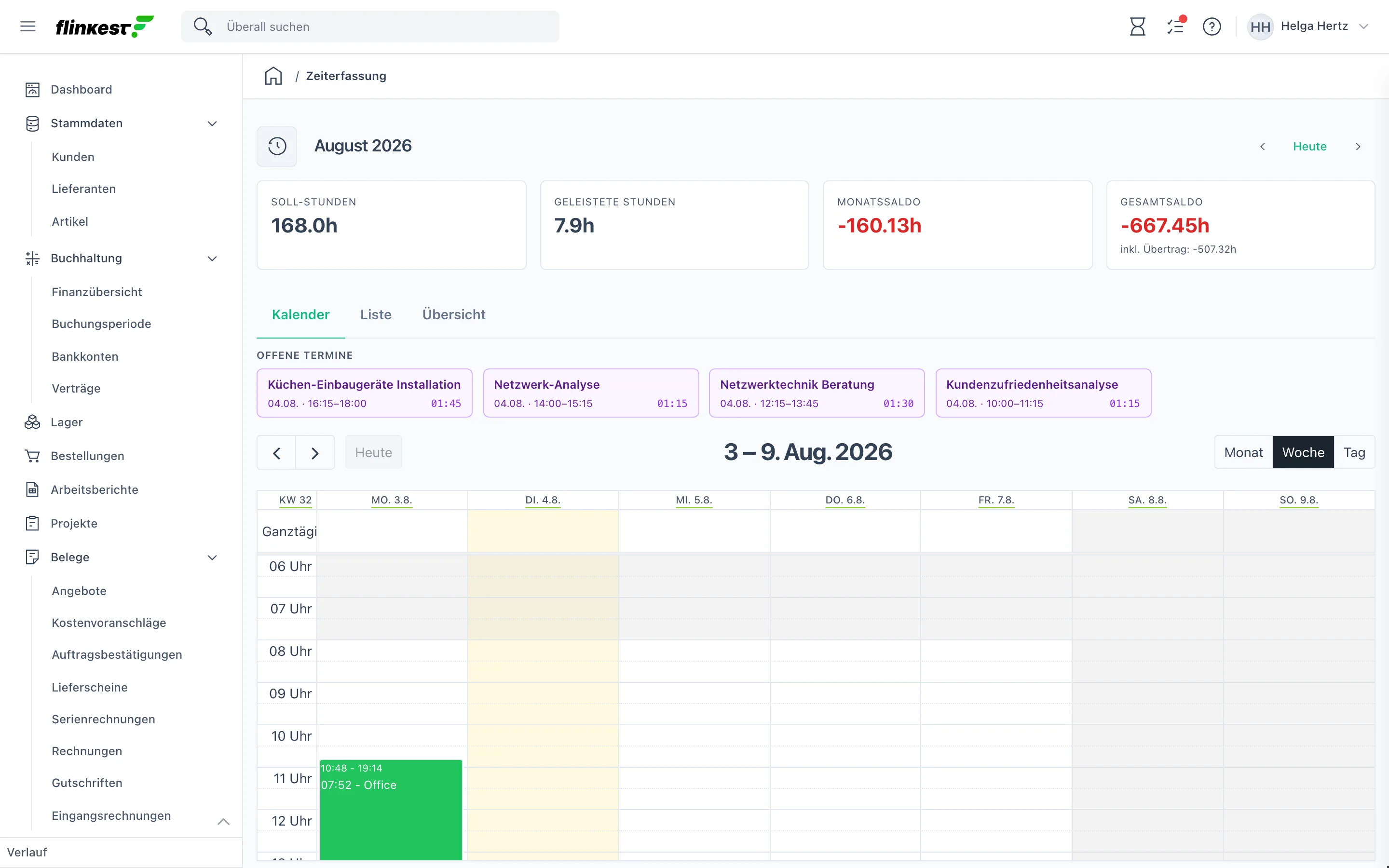This screenshot has width=1389, height=868.
Task: Click the Buchhaltung calculator icon
Action: [x=32, y=258]
